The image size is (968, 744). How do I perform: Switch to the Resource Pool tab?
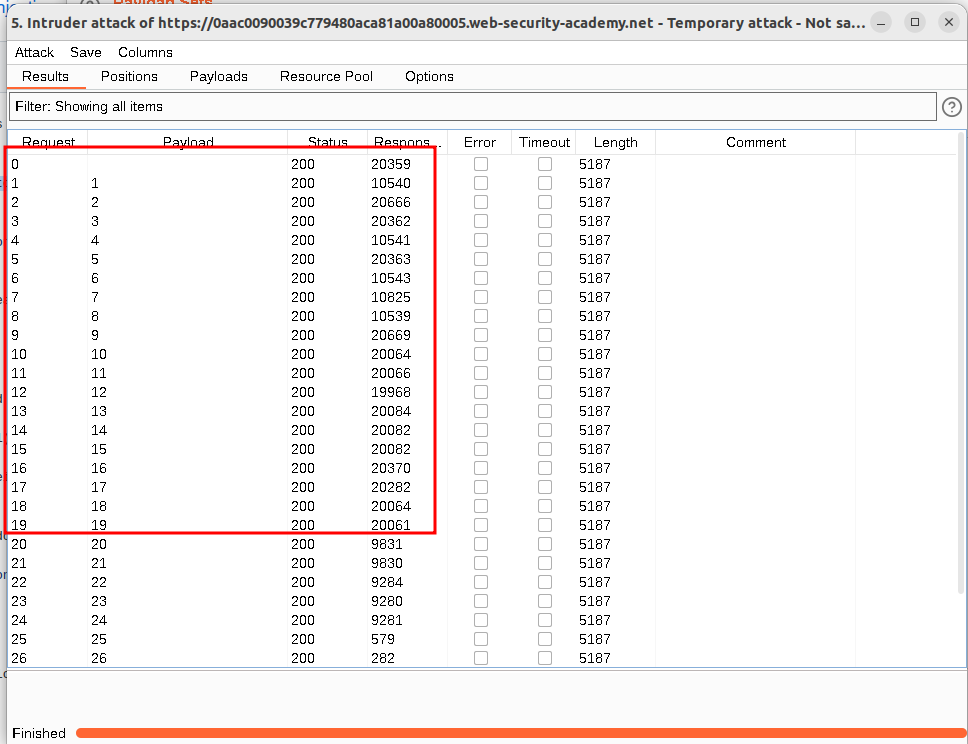326,77
